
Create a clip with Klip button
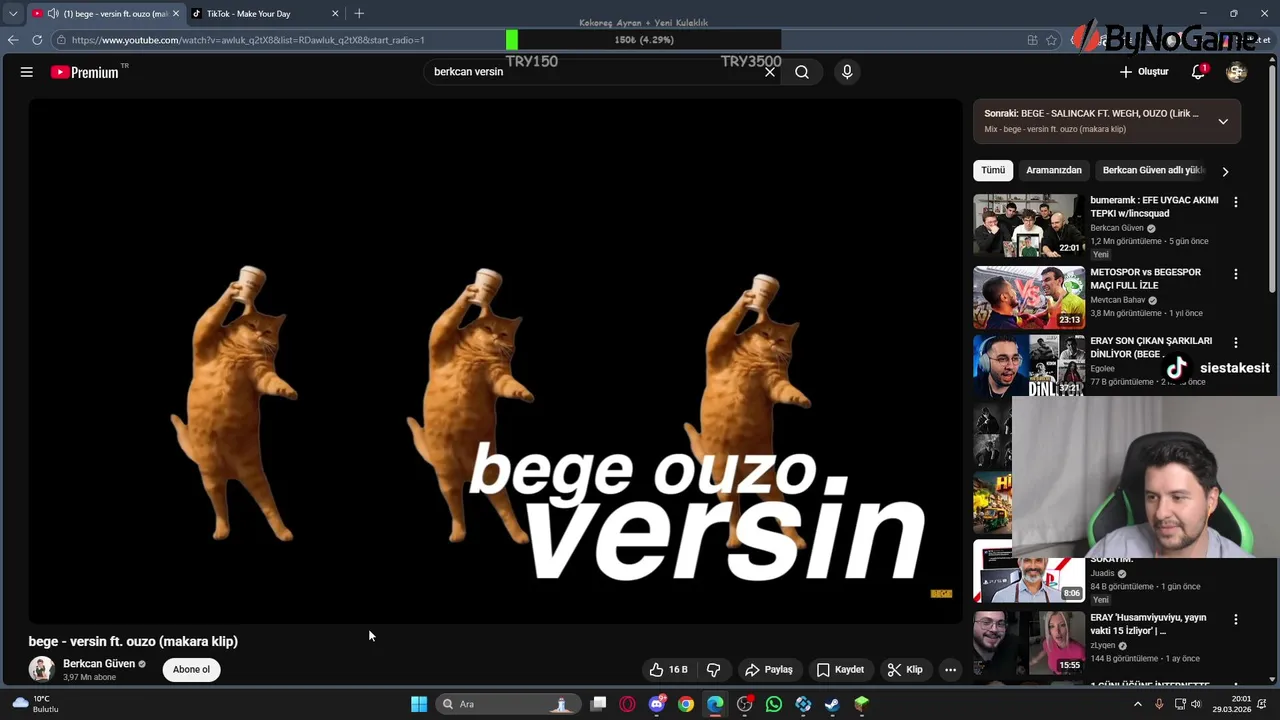(905, 670)
